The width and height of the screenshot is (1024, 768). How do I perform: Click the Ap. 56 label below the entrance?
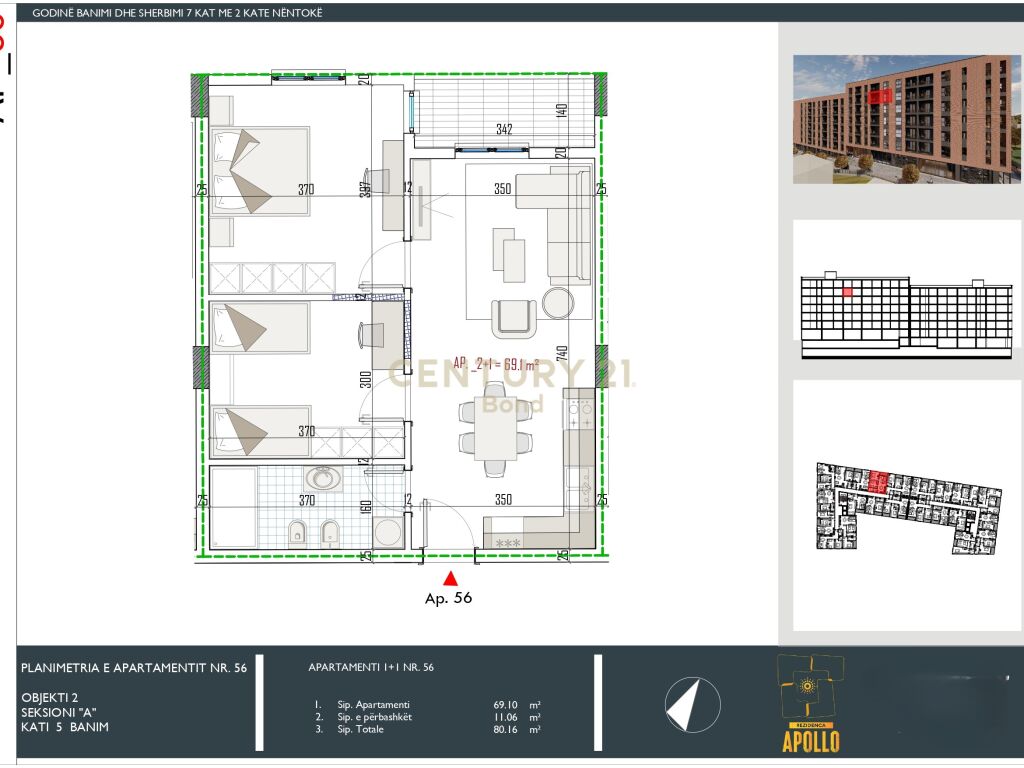pyautogui.click(x=448, y=599)
